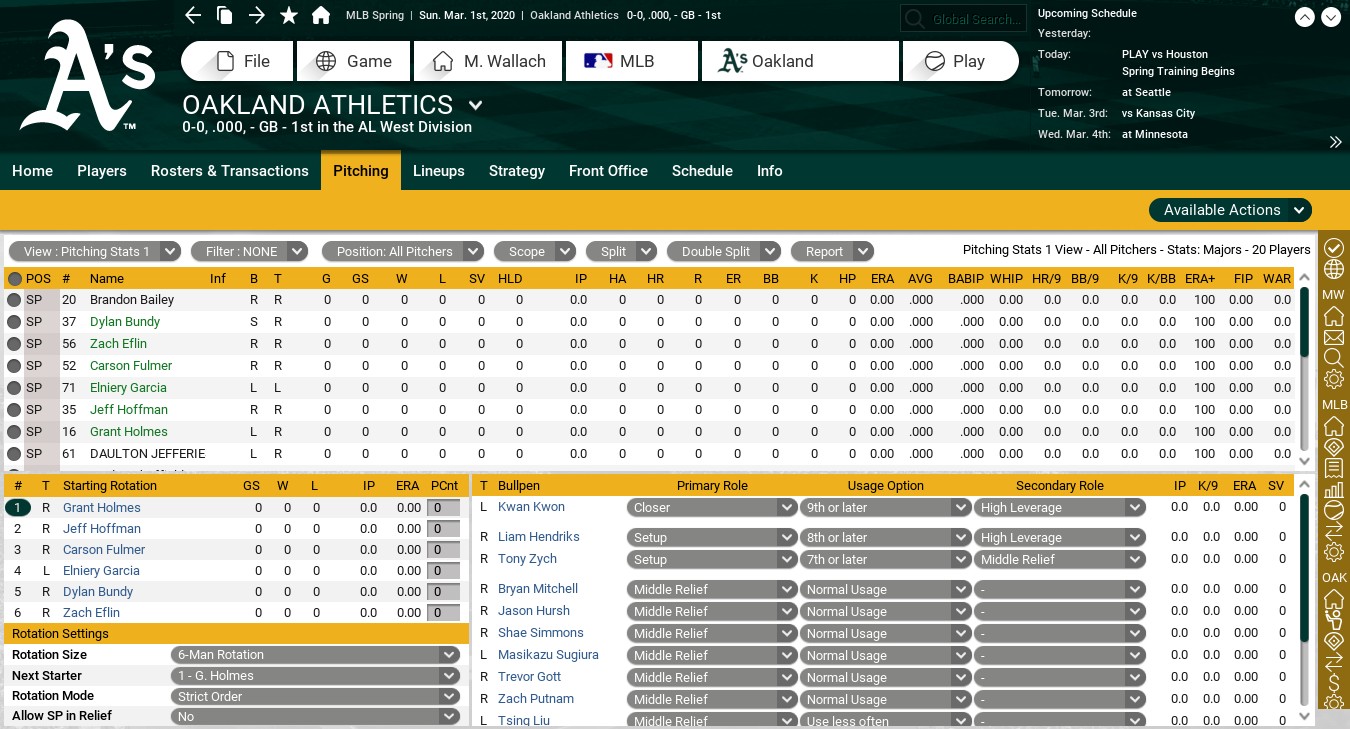This screenshot has width=1350, height=729.
Task: Toggle the selection circle for Zach Eflin
Action: click(14, 343)
